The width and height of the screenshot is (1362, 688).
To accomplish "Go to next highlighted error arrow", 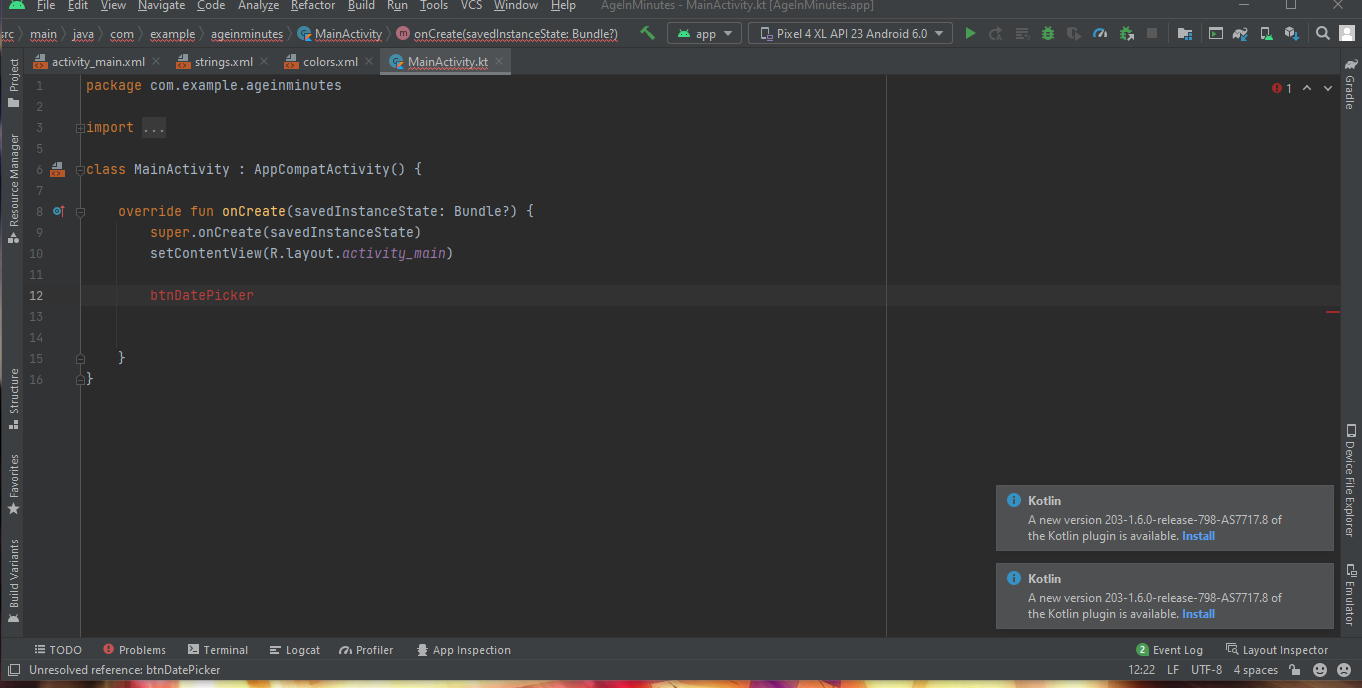I will (x=1328, y=88).
